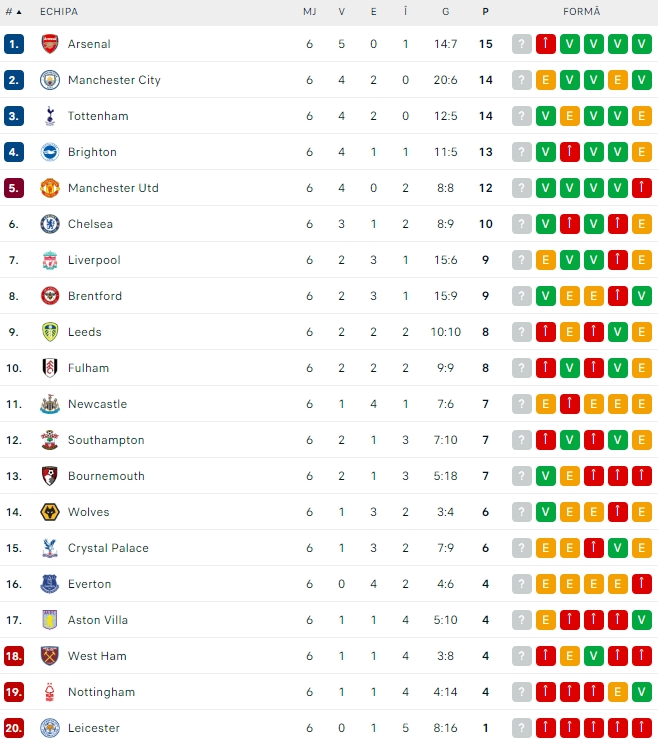Image resolution: width=658 pixels, height=743 pixels.
Task: Click the blue position 1 rank badge
Action: pyautogui.click(x=14, y=44)
